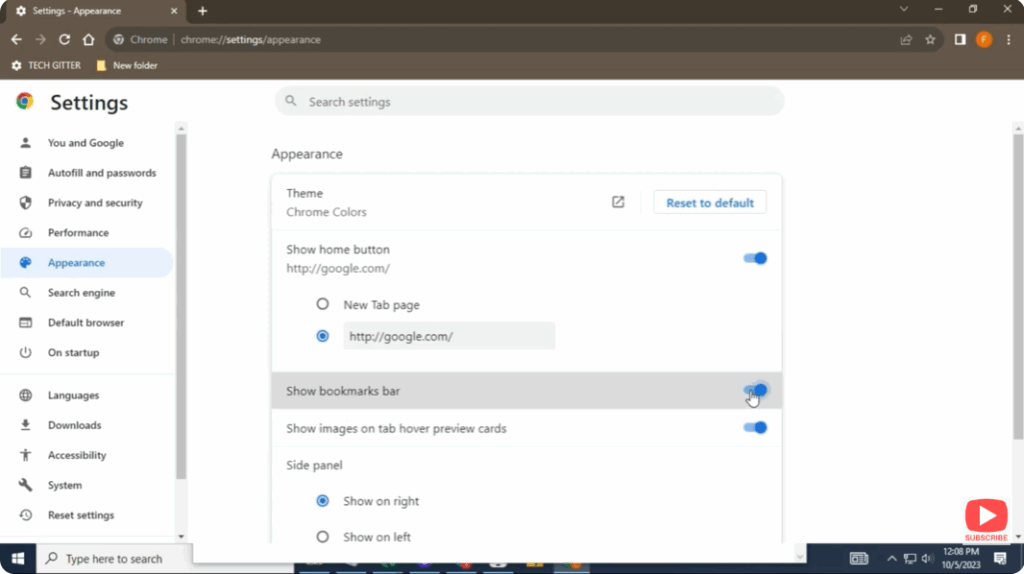This screenshot has height=574, width=1024.
Task: Click main page vertical scrollbar thumb
Action: click(x=1018, y=287)
